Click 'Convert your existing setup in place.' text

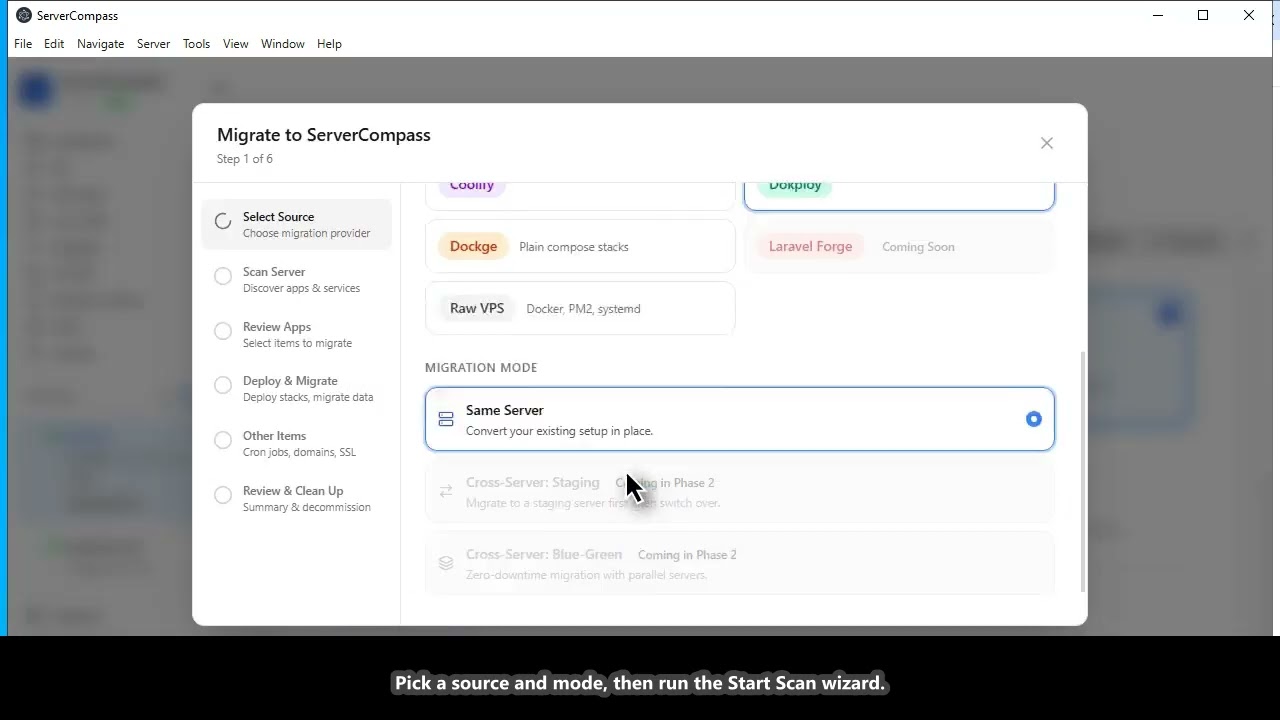tap(559, 431)
